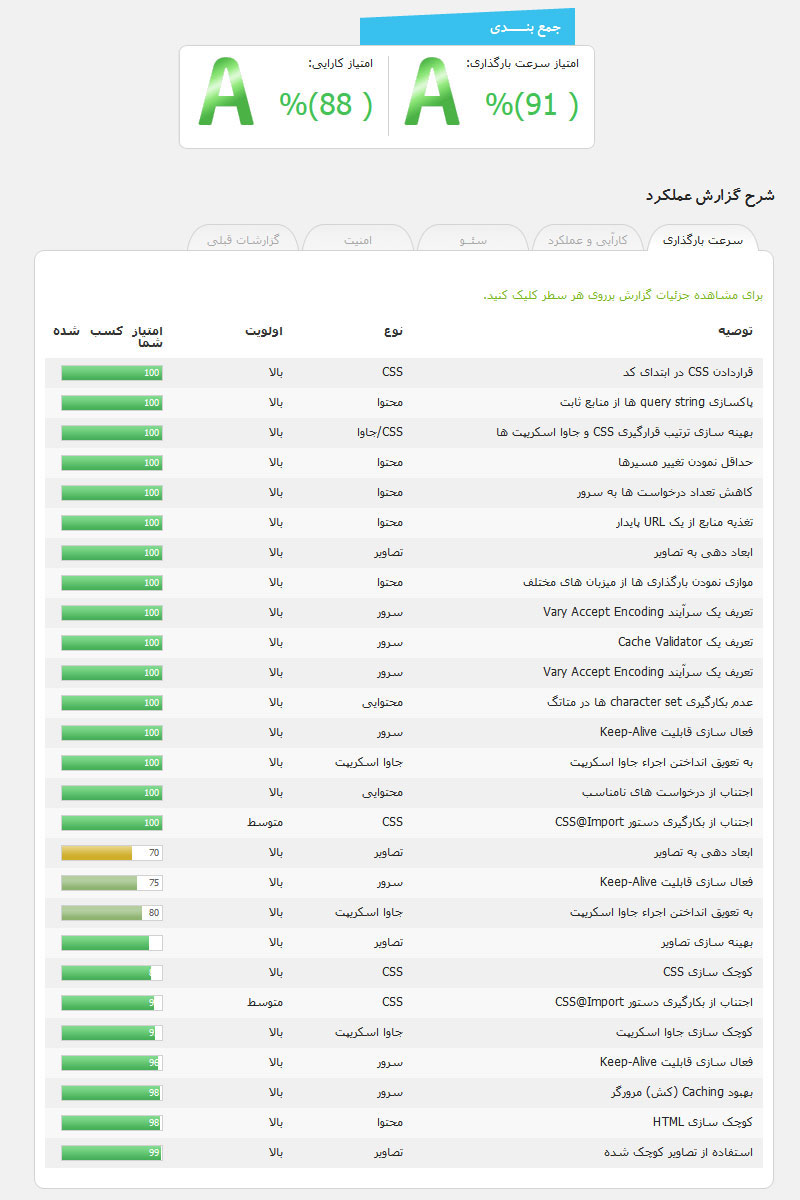Click the اولویت column header
Screen dimensions: 800x1200
click(x=264, y=330)
